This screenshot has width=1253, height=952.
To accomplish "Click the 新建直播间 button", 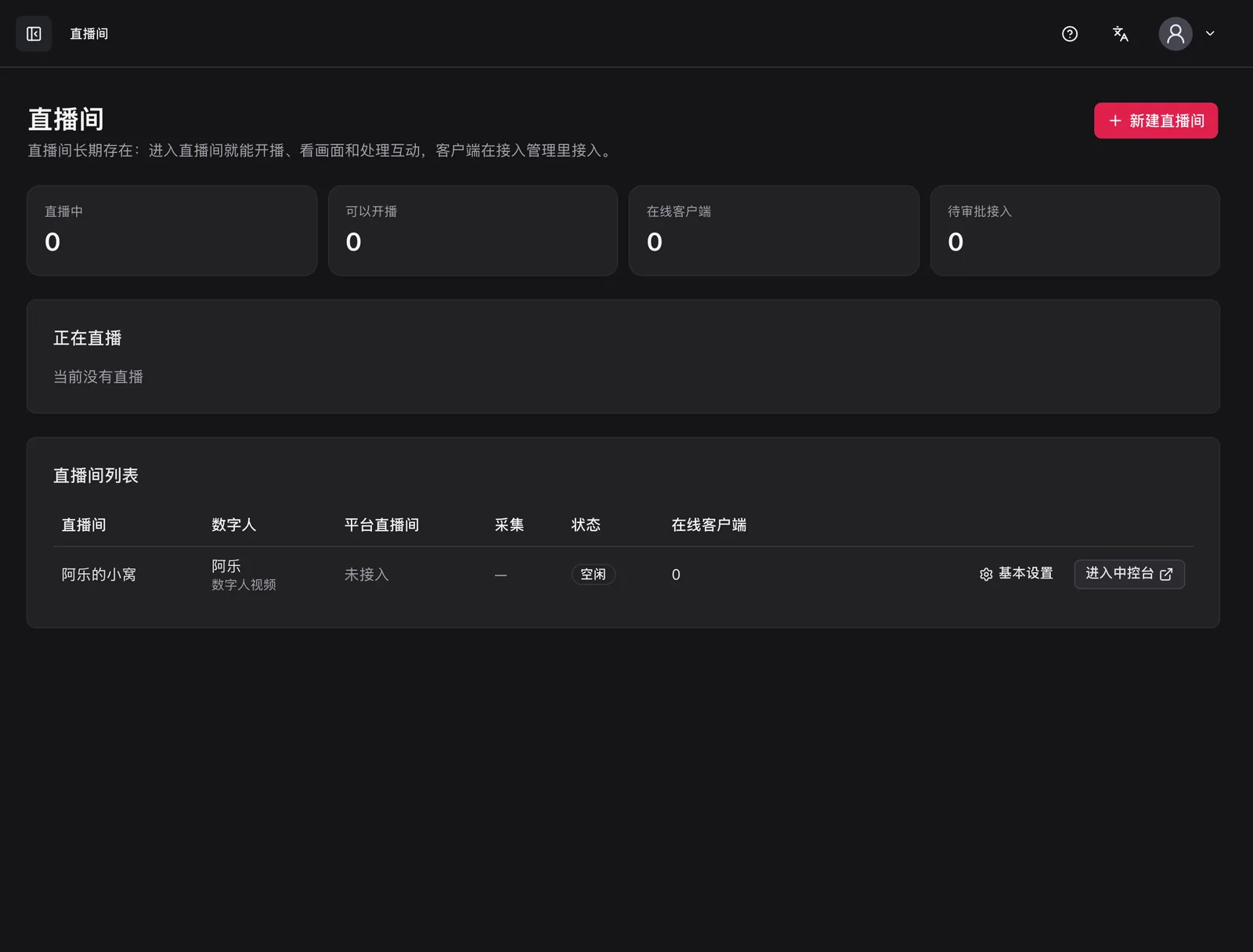I will click(x=1156, y=121).
